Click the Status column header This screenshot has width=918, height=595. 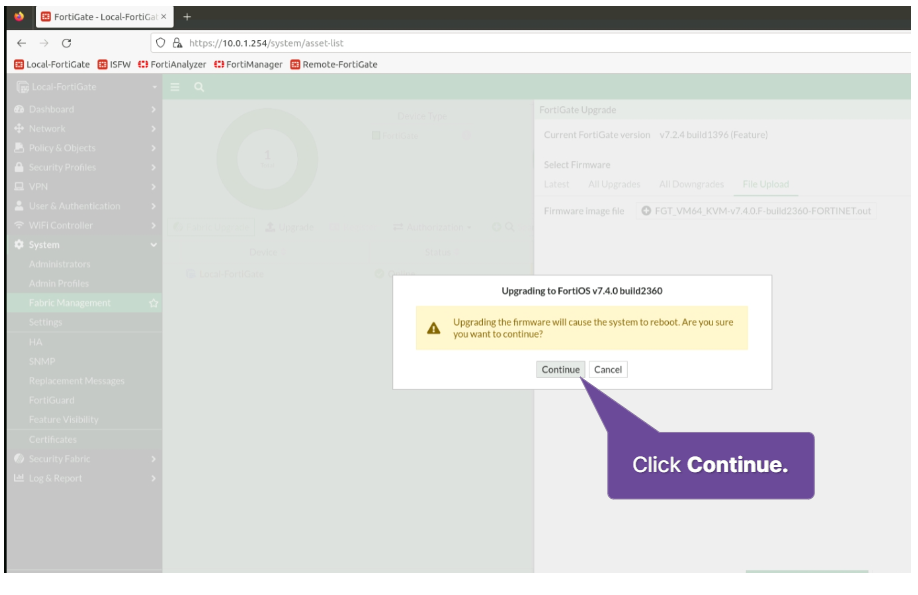[x=441, y=252]
